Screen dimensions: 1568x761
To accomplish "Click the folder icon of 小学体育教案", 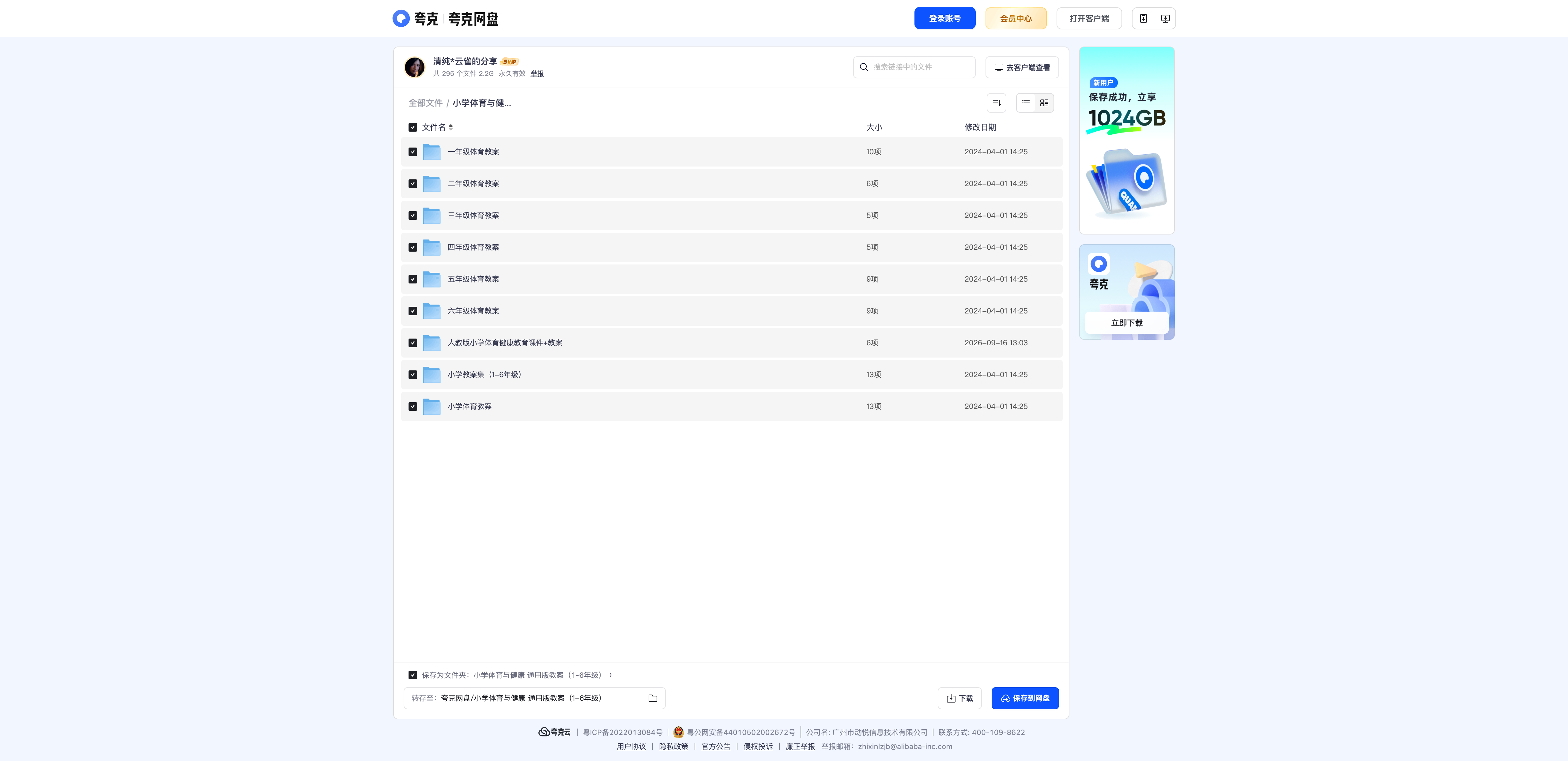I will click(432, 406).
